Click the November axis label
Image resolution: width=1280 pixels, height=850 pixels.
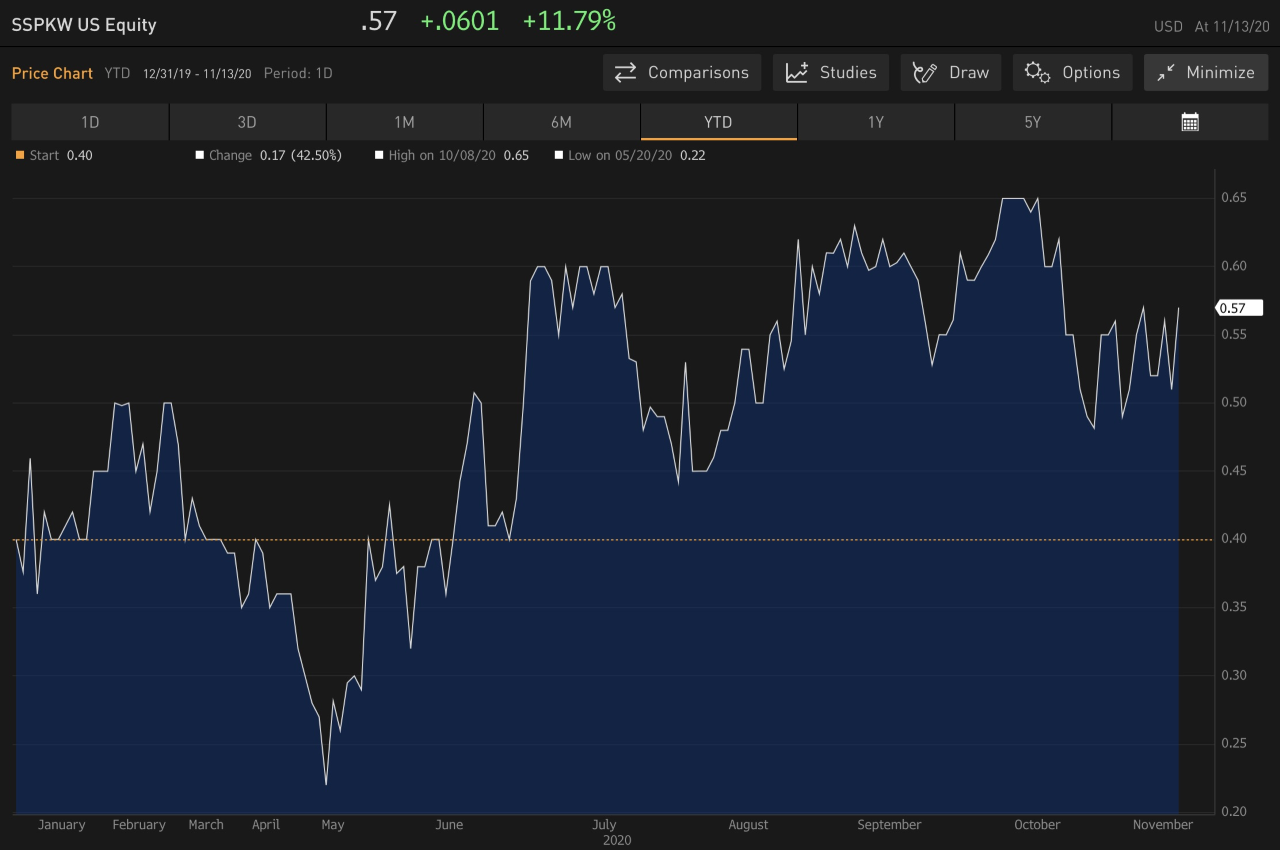(x=1163, y=825)
